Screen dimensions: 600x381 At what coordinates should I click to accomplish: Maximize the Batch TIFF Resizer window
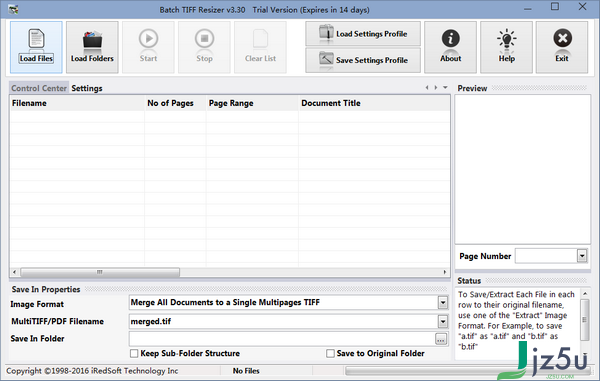[x=555, y=7]
